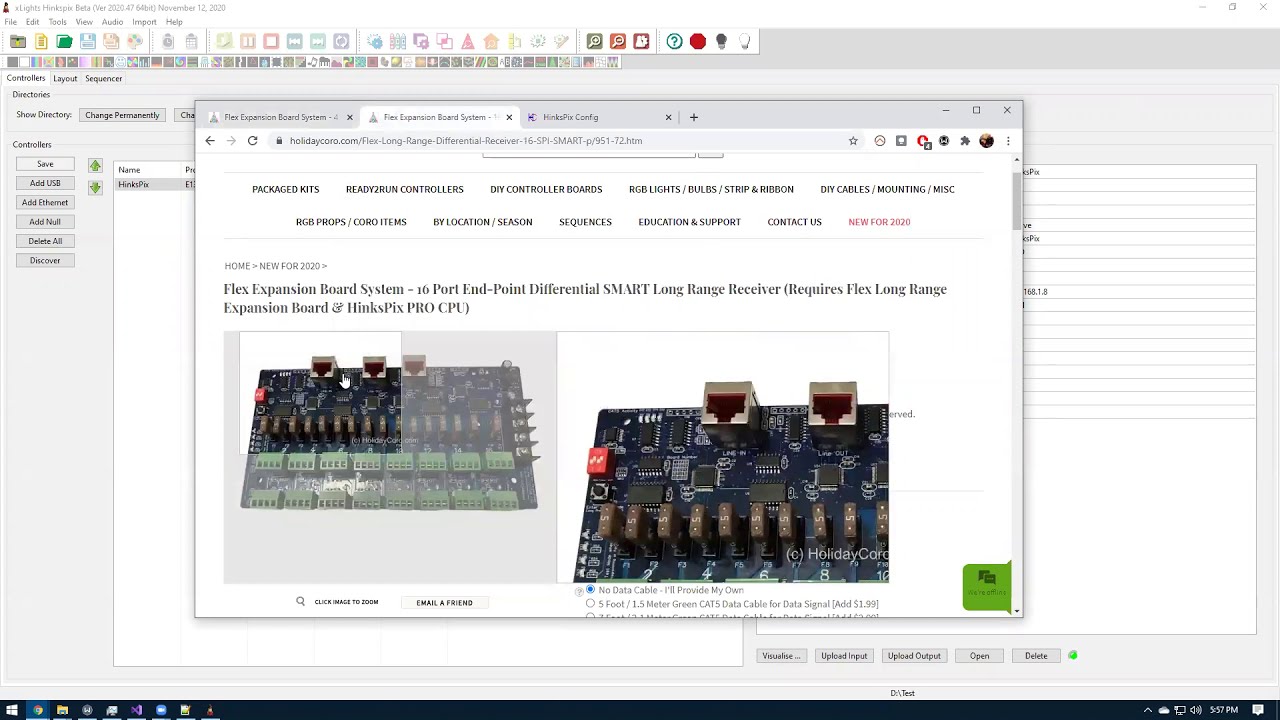Click the Discover button

(x=45, y=260)
